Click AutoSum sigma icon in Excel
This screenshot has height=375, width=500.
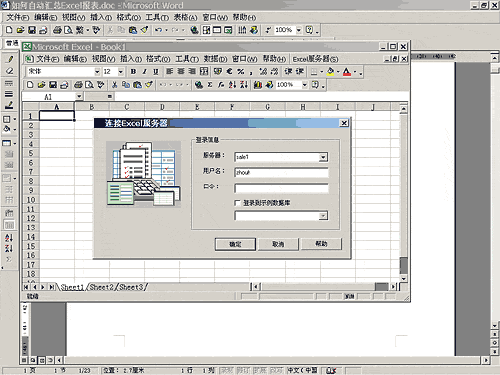(x=210, y=85)
